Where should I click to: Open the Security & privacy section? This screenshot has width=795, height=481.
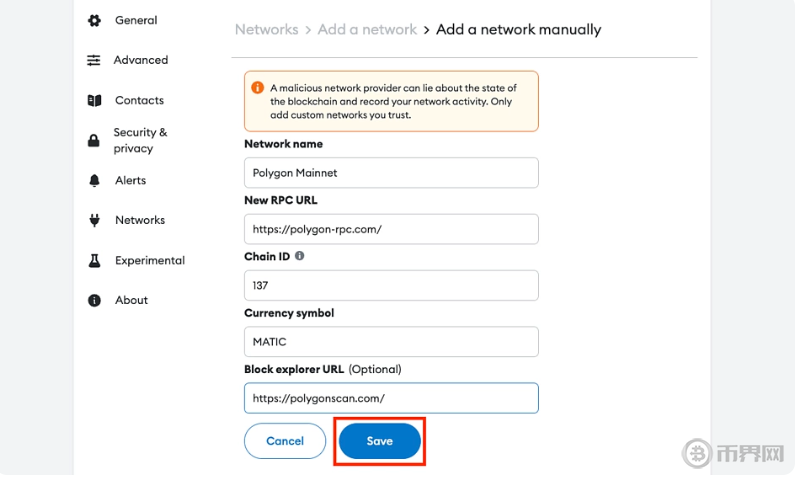tap(140, 140)
